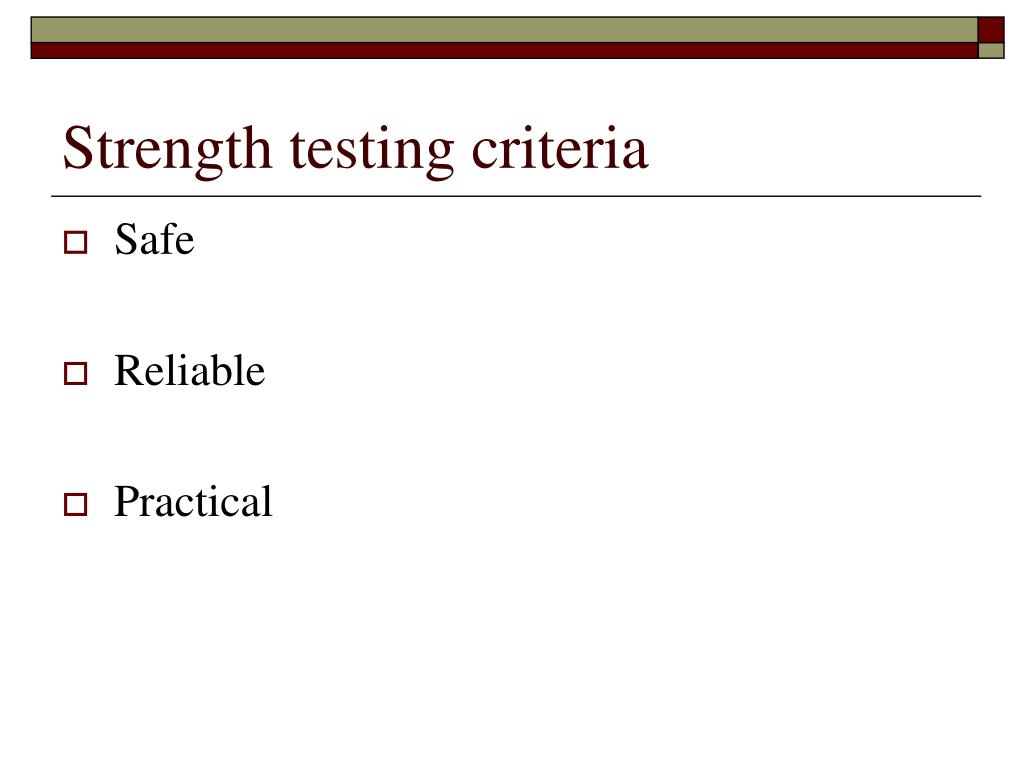
Task: Select the dark red header stripe
Action: (x=504, y=51)
